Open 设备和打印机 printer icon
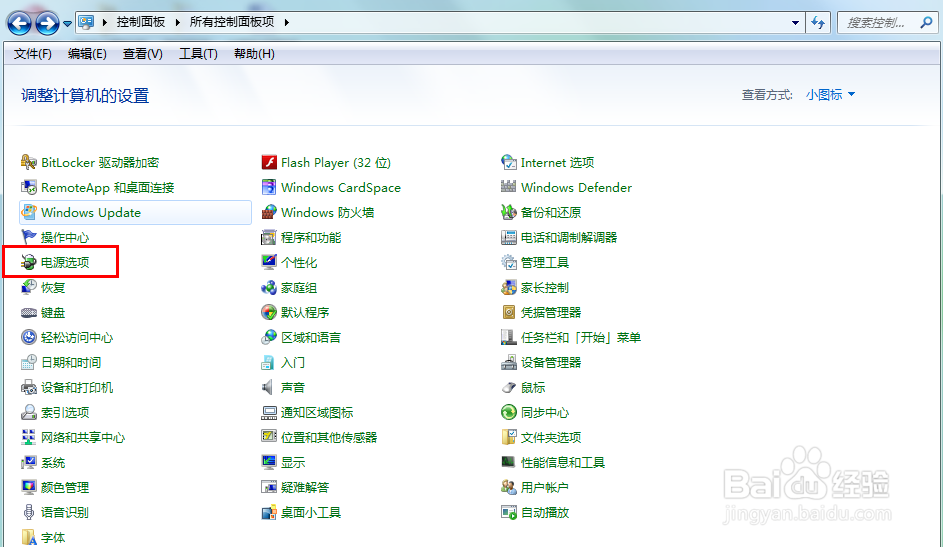The height and width of the screenshot is (547, 943). (x=28, y=388)
